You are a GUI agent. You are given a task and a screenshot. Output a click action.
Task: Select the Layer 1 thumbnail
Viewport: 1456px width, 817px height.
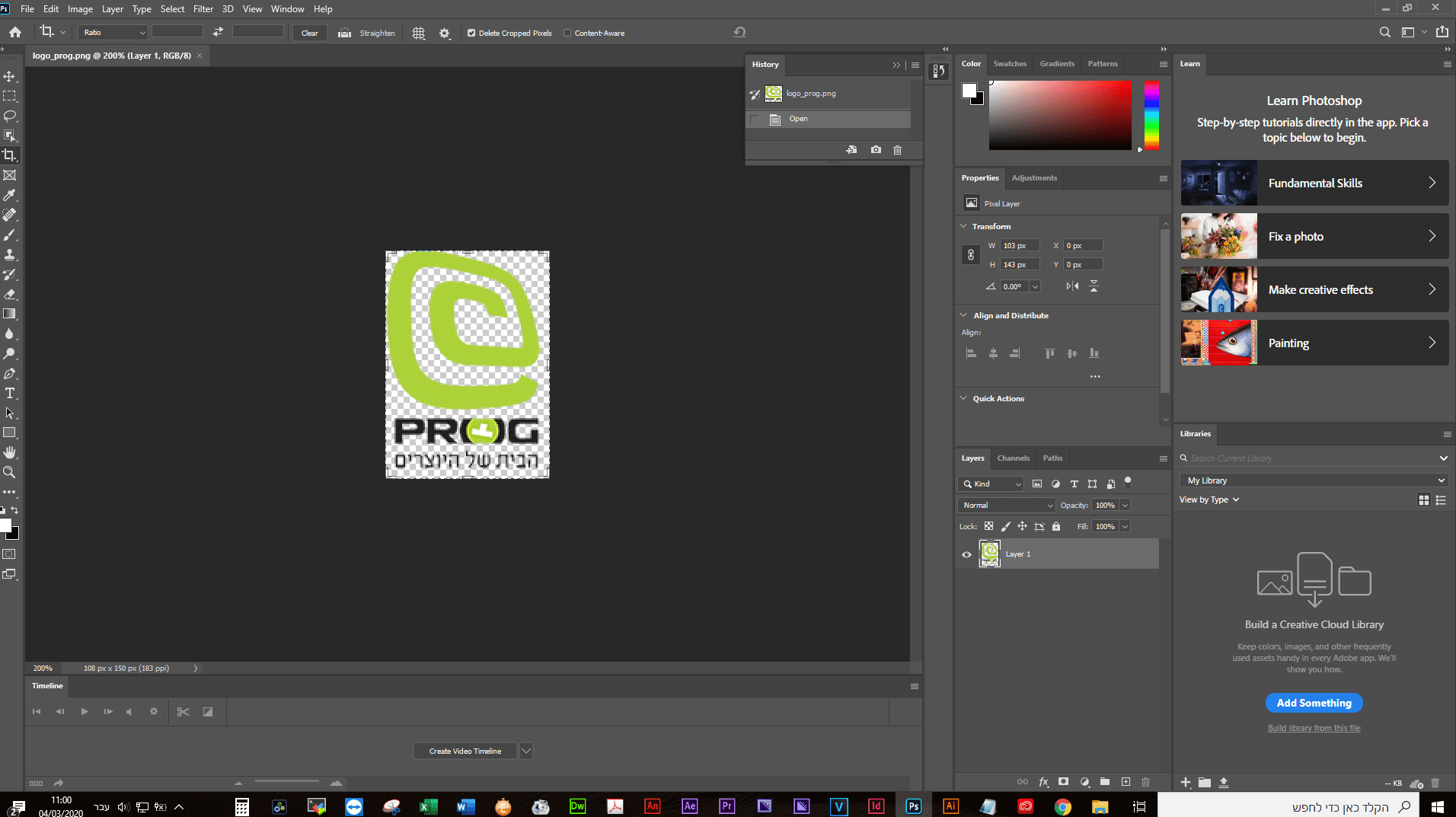tap(989, 554)
